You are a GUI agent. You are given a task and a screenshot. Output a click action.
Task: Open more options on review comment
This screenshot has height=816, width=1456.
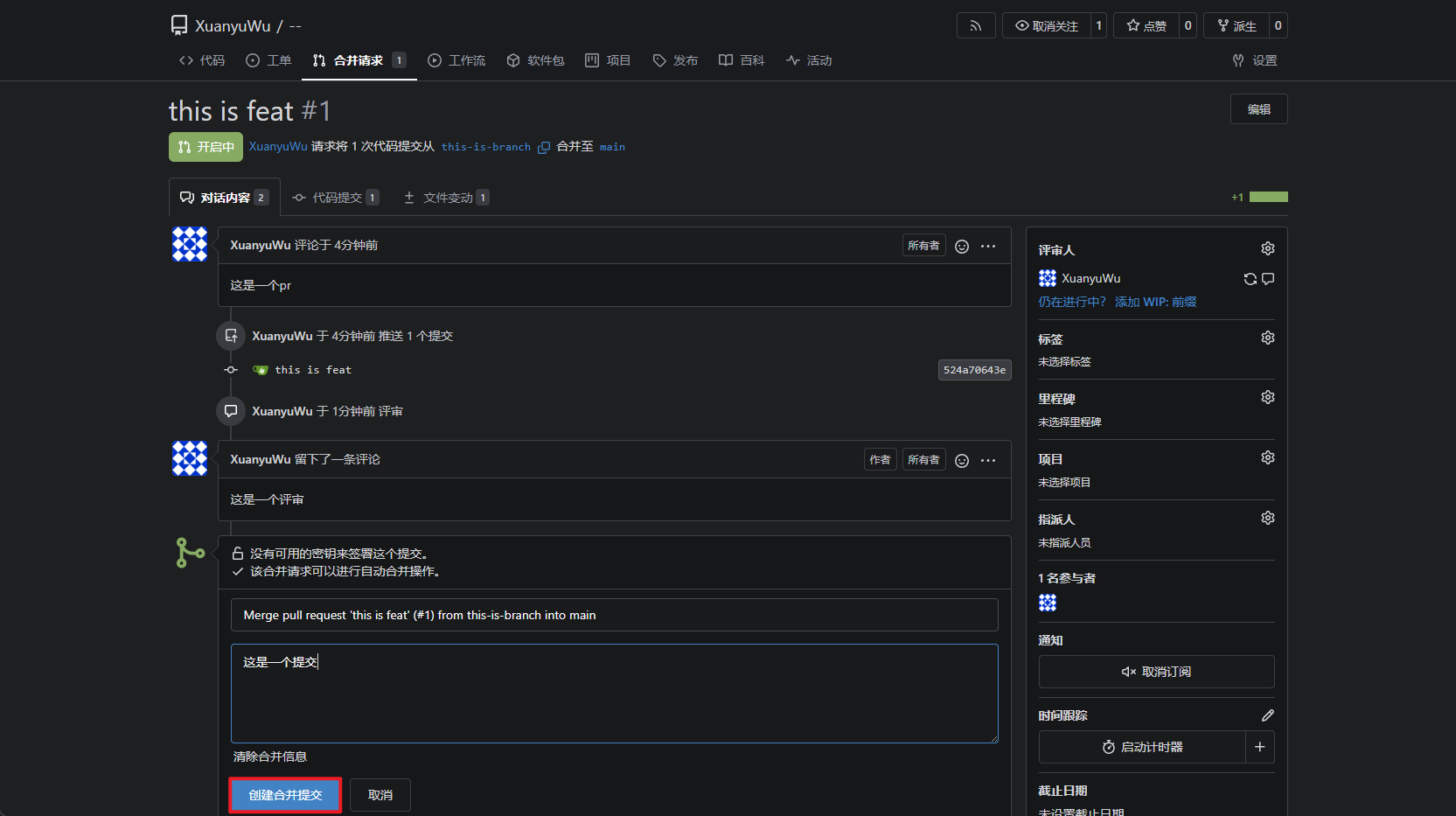click(x=988, y=460)
